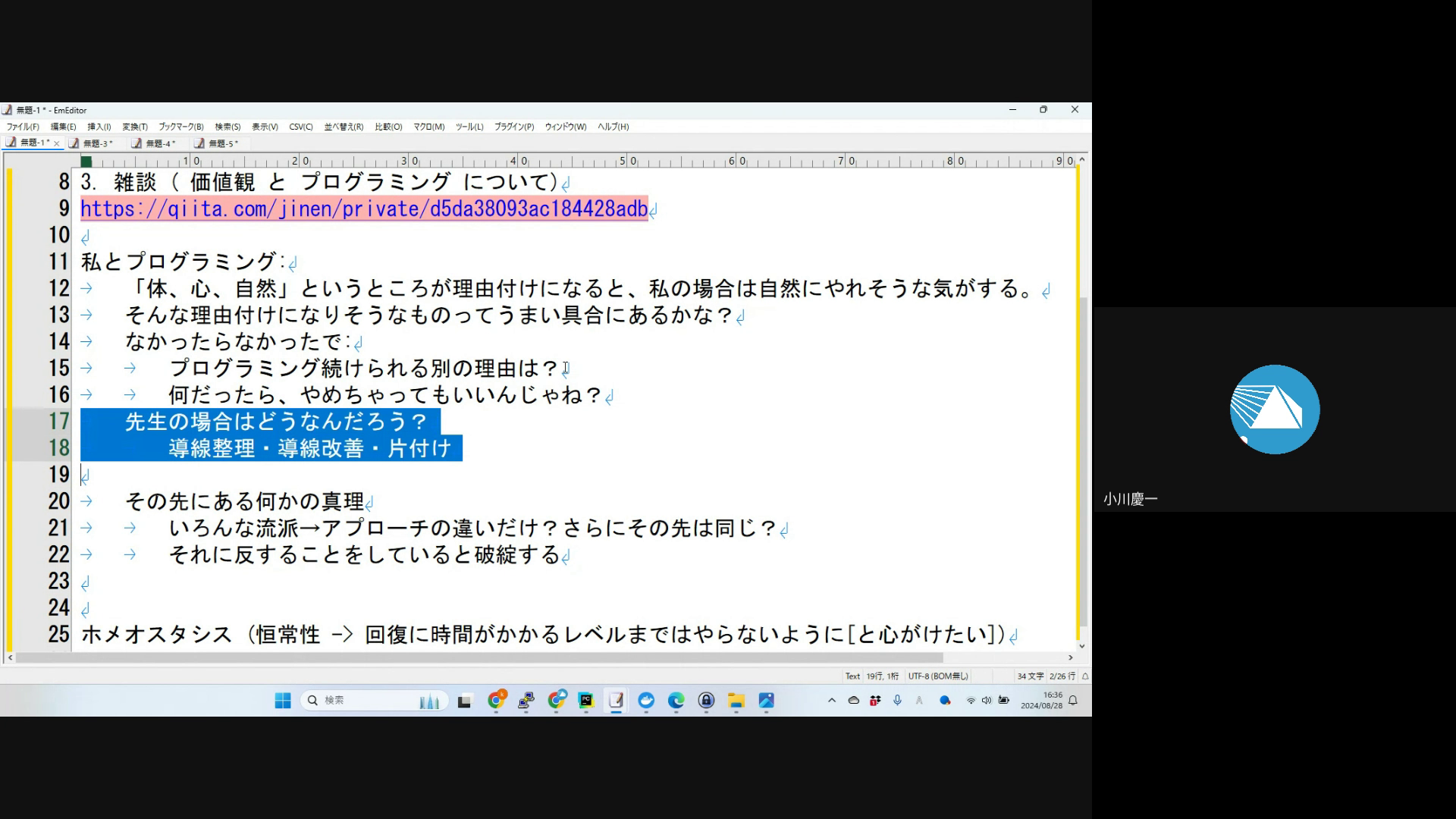This screenshot has width=1456, height=819.
Task: Expand the hidden system tray icons chevron
Action: [832, 701]
